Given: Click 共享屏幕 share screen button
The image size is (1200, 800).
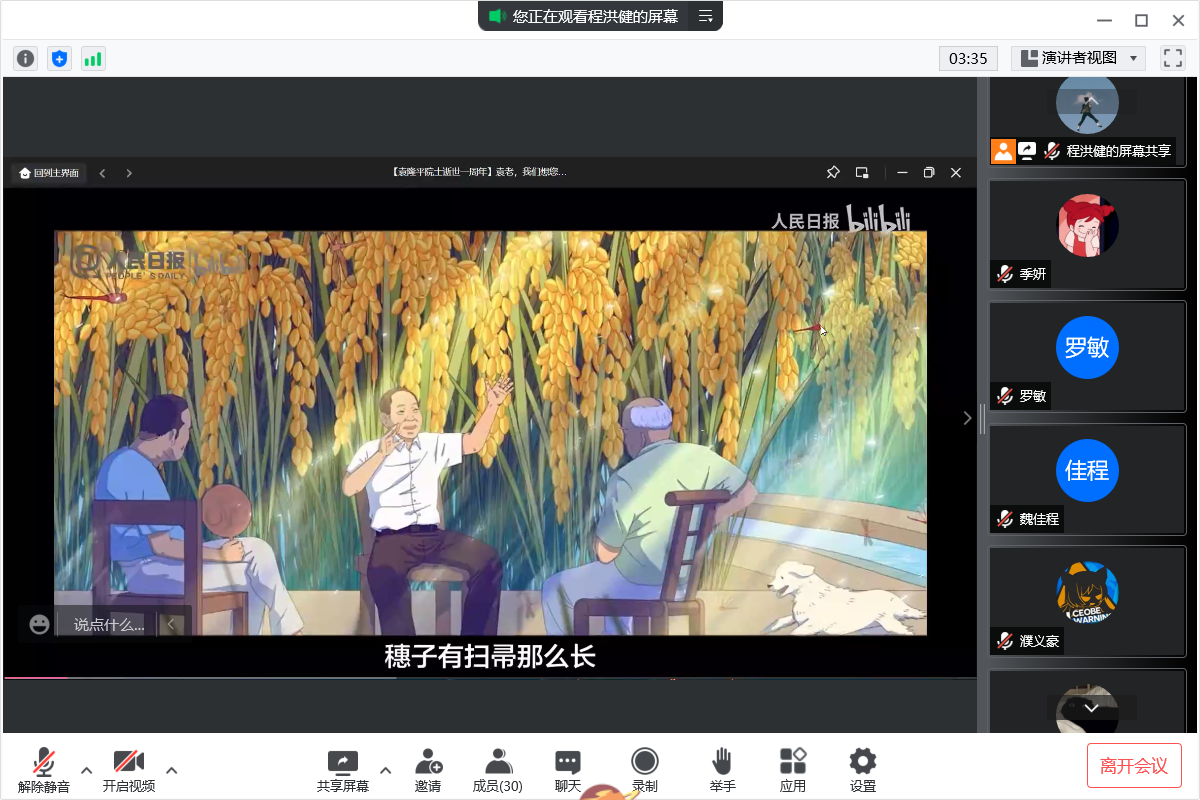Looking at the screenshot, I should [343, 770].
